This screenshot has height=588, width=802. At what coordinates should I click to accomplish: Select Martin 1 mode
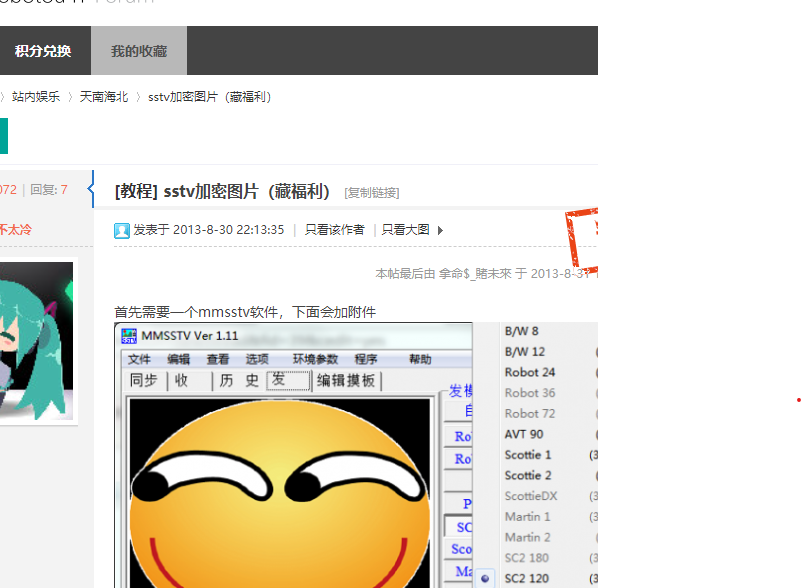[527, 517]
